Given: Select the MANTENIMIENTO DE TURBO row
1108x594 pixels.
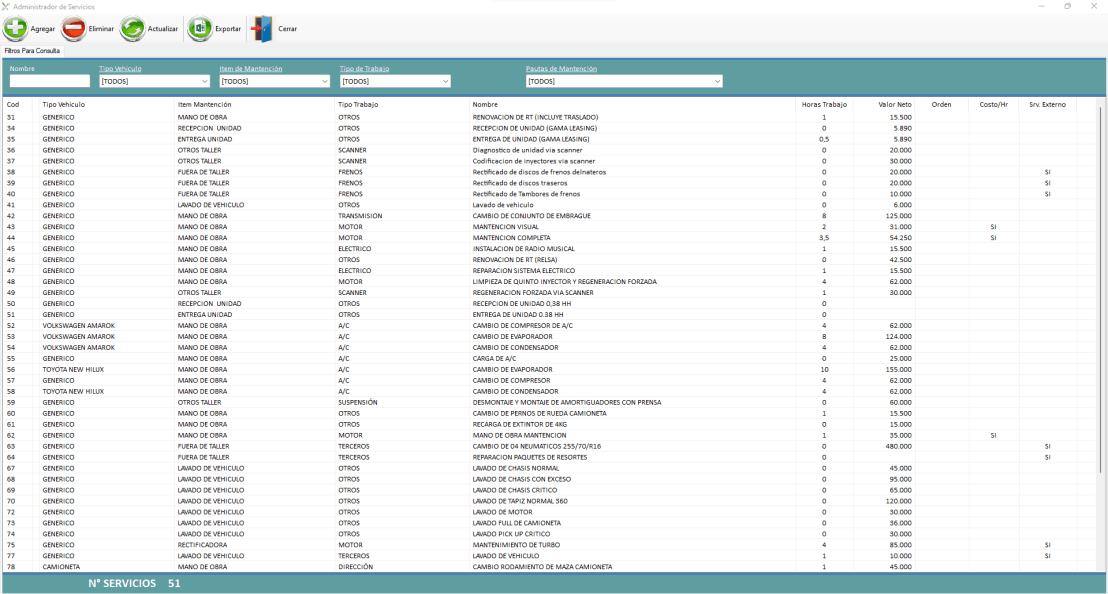Looking at the screenshot, I should click(x=517, y=545).
